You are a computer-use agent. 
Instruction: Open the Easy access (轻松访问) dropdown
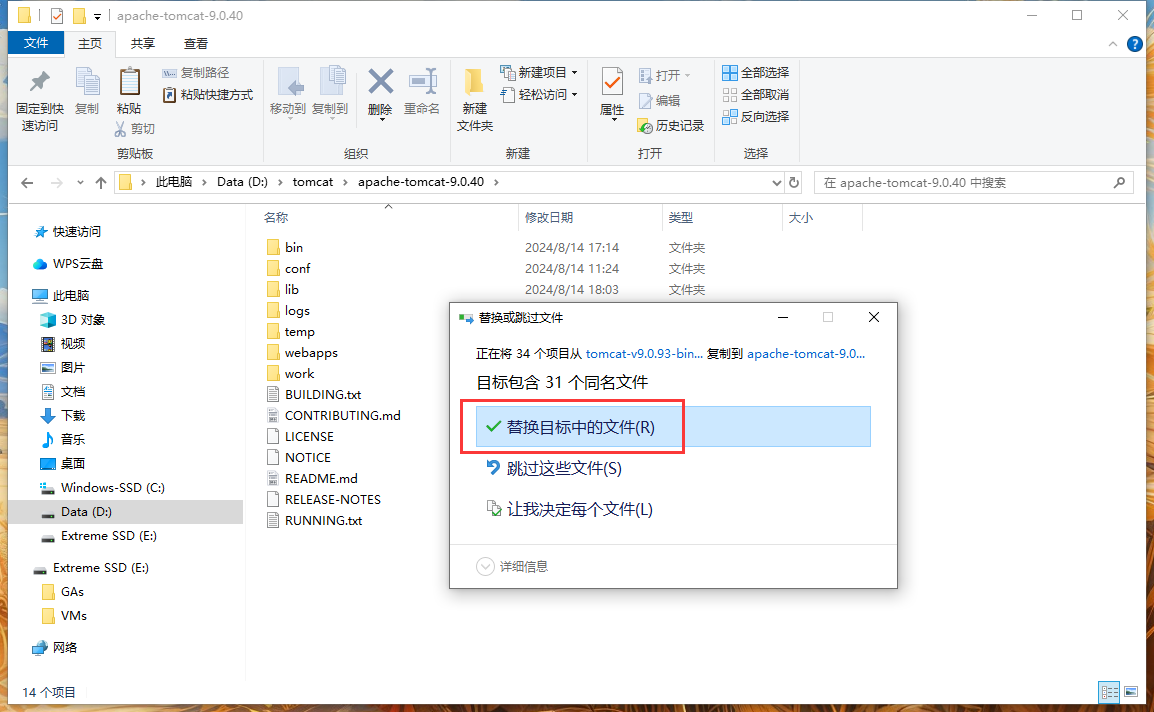pyautogui.click(x=539, y=94)
